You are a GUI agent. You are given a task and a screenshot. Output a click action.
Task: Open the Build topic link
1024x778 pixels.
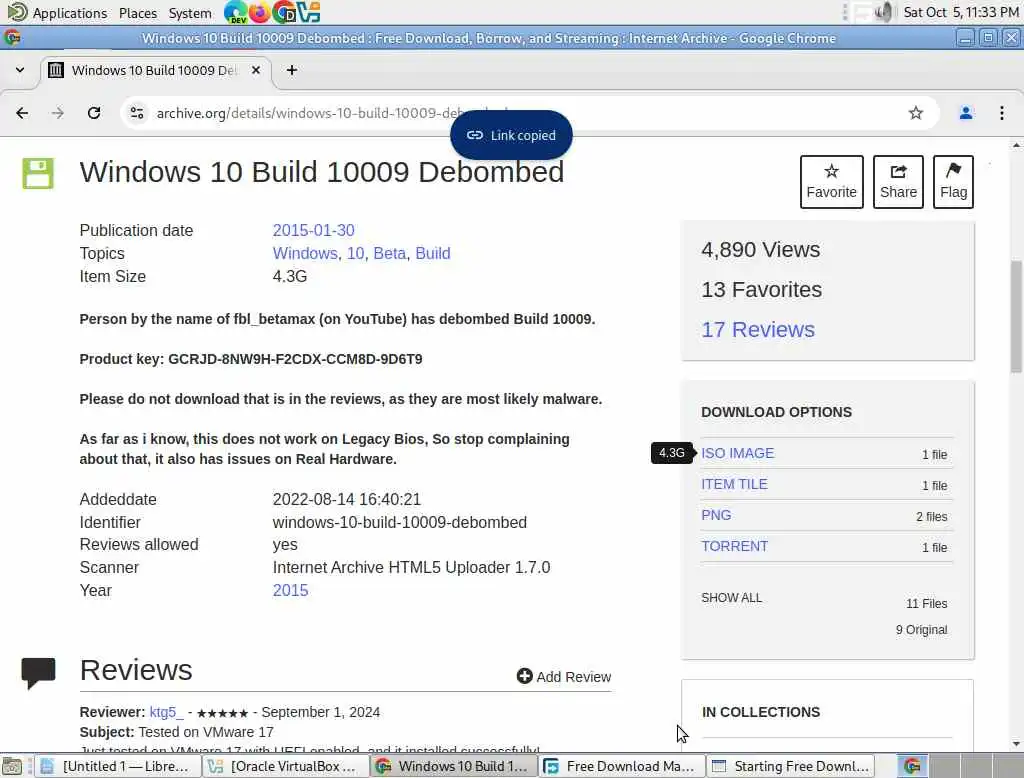pyautogui.click(x=433, y=253)
